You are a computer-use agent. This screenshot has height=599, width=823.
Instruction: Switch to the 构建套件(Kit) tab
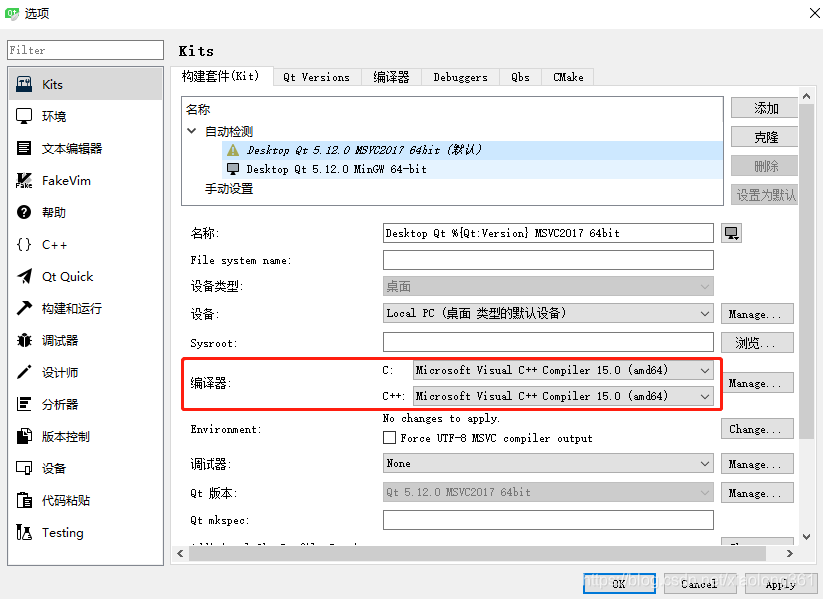click(221, 77)
